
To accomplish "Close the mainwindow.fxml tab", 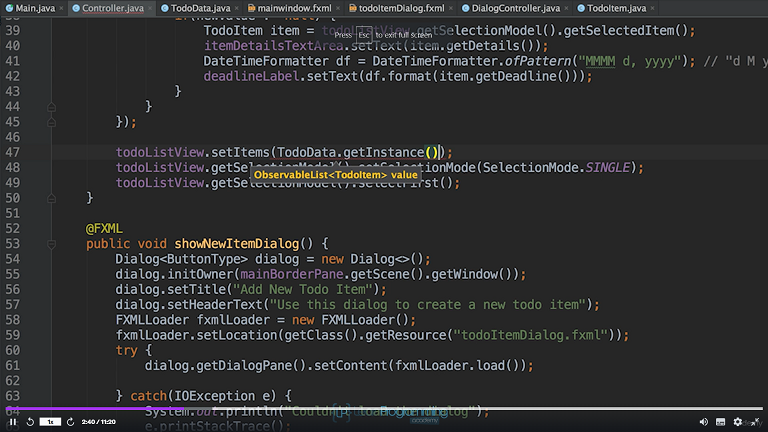I will click(338, 8).
